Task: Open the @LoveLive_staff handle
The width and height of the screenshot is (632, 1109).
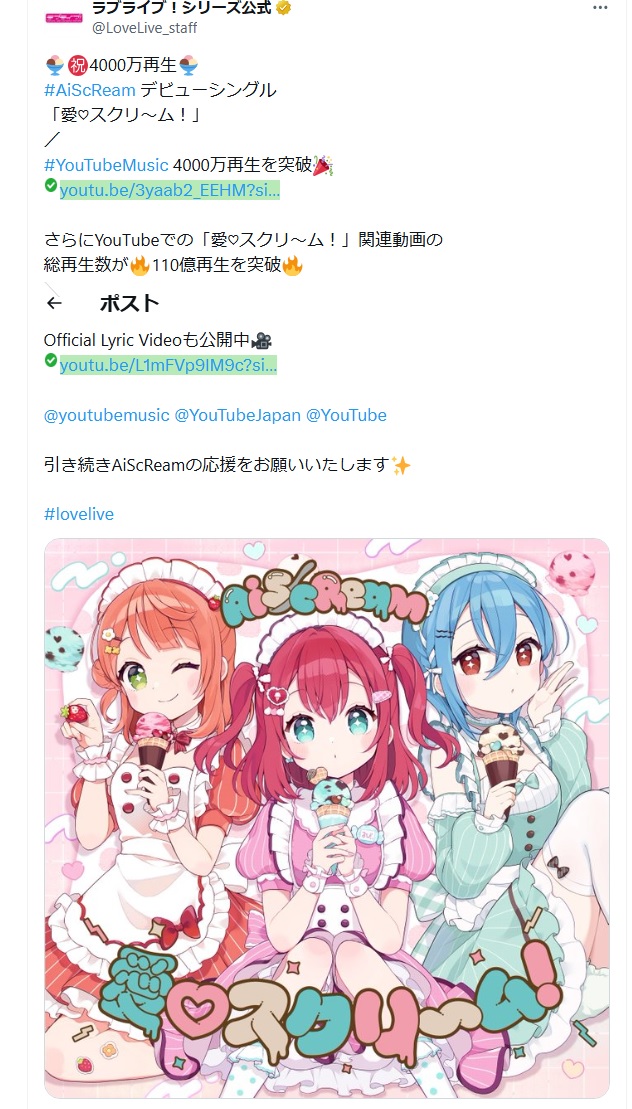Action: click(144, 28)
